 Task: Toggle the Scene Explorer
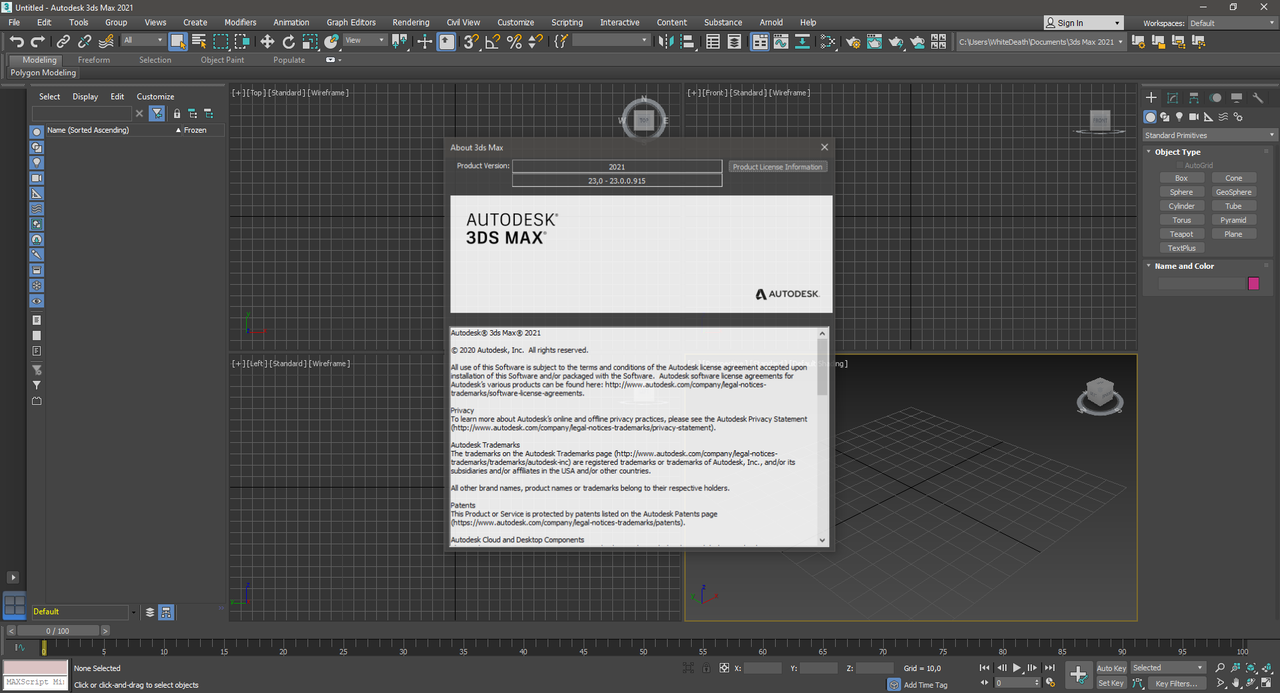(x=713, y=41)
